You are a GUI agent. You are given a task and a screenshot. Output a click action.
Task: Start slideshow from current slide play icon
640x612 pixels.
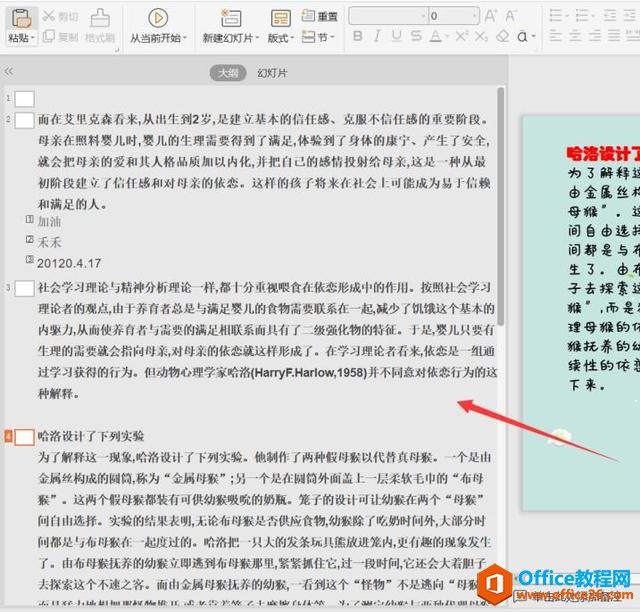point(158,18)
